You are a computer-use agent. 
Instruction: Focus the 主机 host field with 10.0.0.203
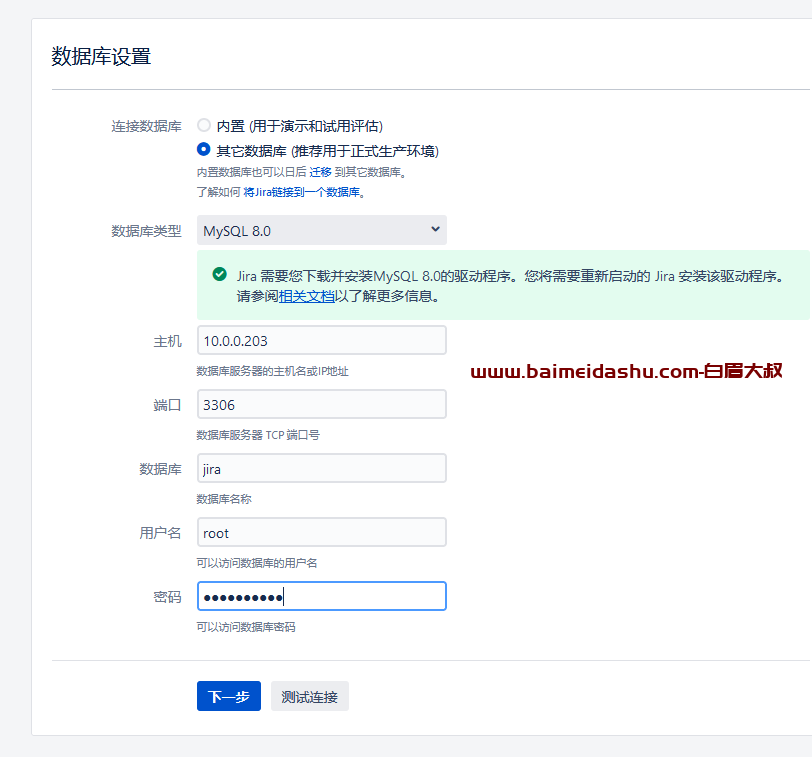point(322,340)
